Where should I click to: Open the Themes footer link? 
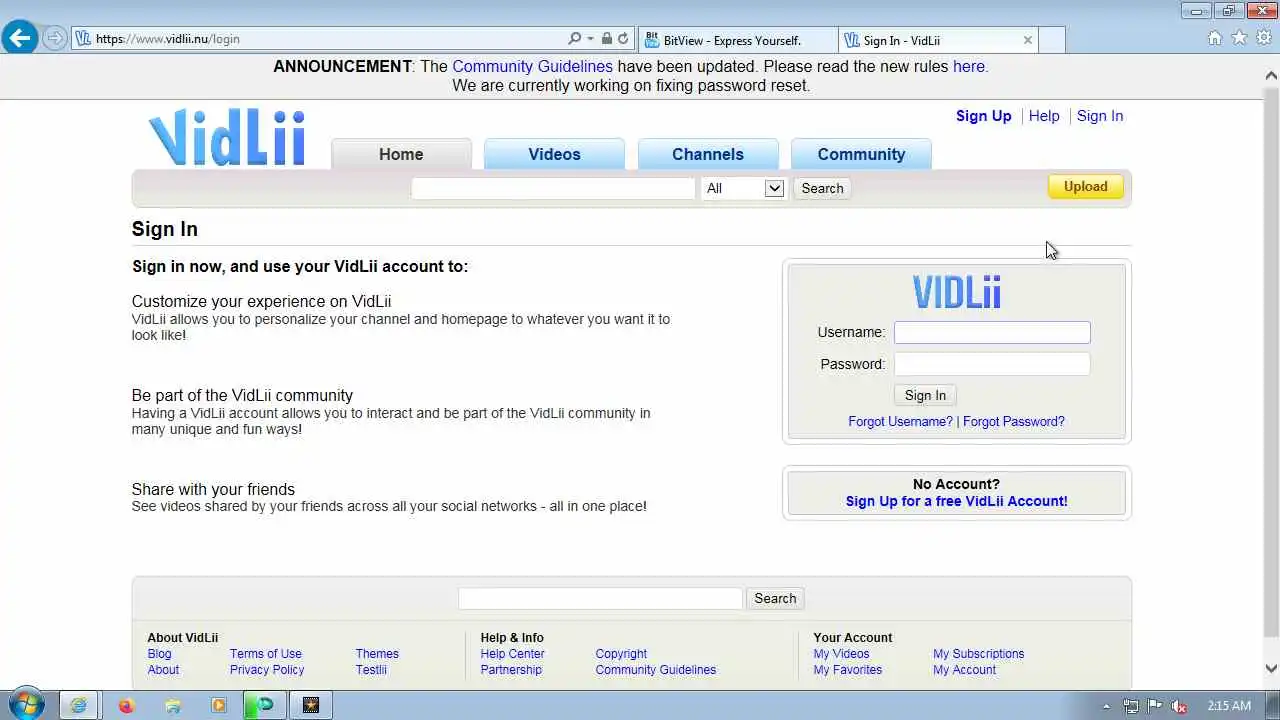377,654
